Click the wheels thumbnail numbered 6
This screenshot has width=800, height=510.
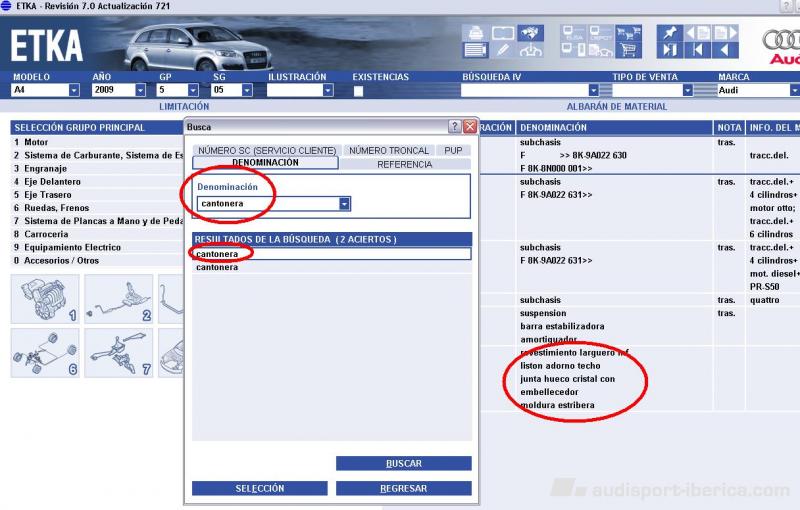(45, 353)
